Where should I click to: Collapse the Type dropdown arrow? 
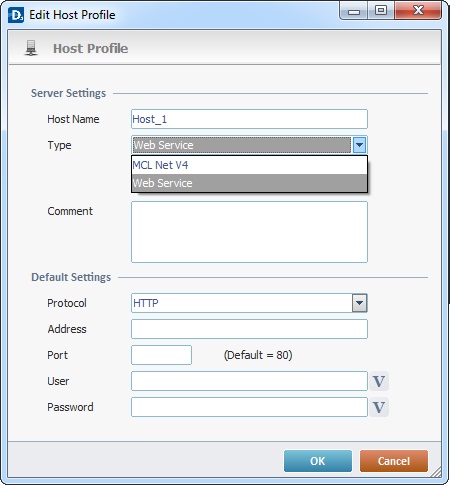[359, 145]
